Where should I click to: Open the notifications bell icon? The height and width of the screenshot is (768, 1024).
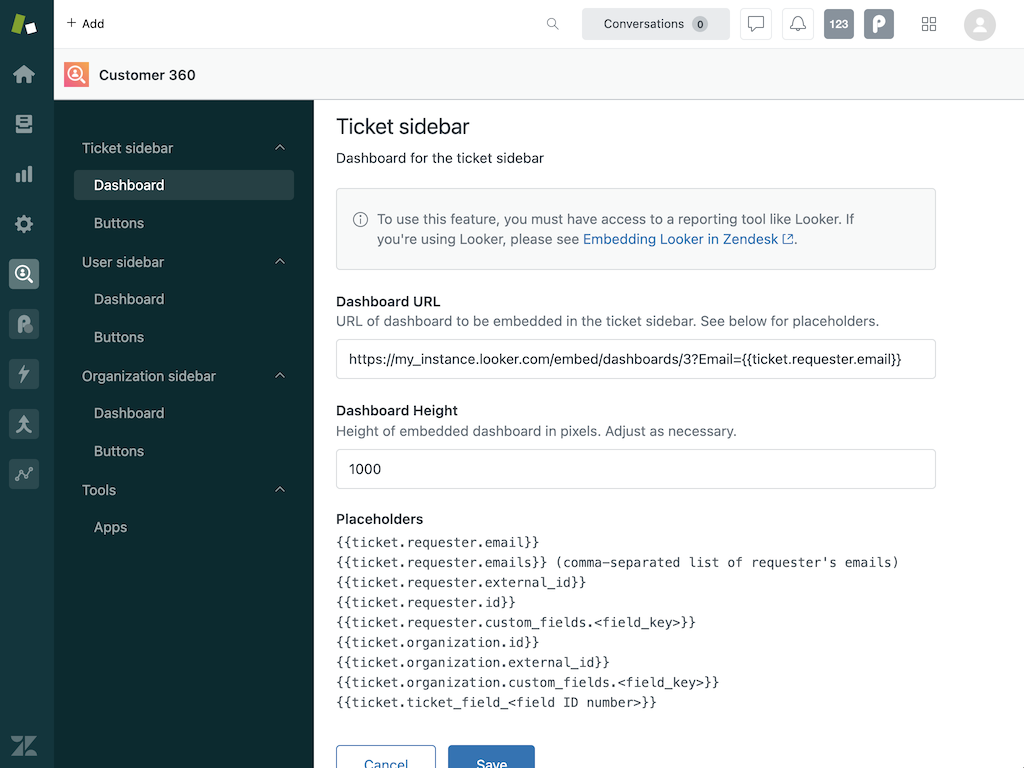point(797,24)
